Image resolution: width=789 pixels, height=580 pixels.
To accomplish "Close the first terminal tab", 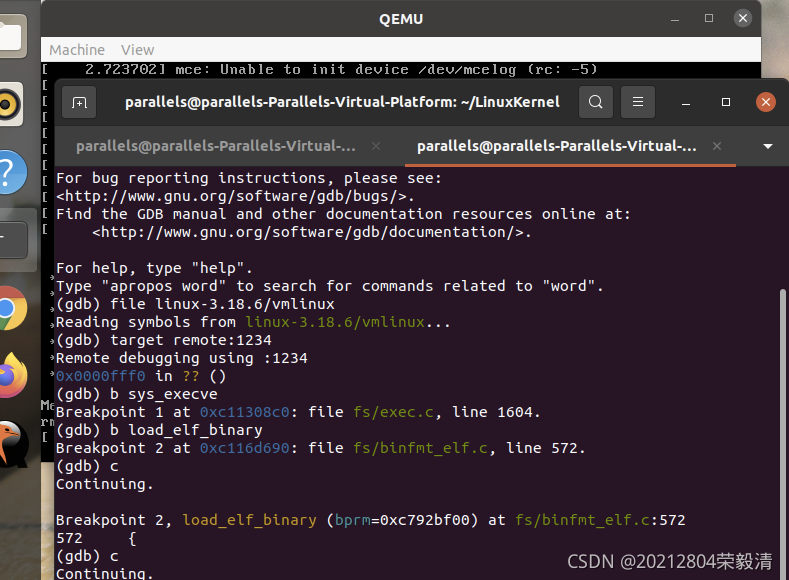I will (376, 146).
